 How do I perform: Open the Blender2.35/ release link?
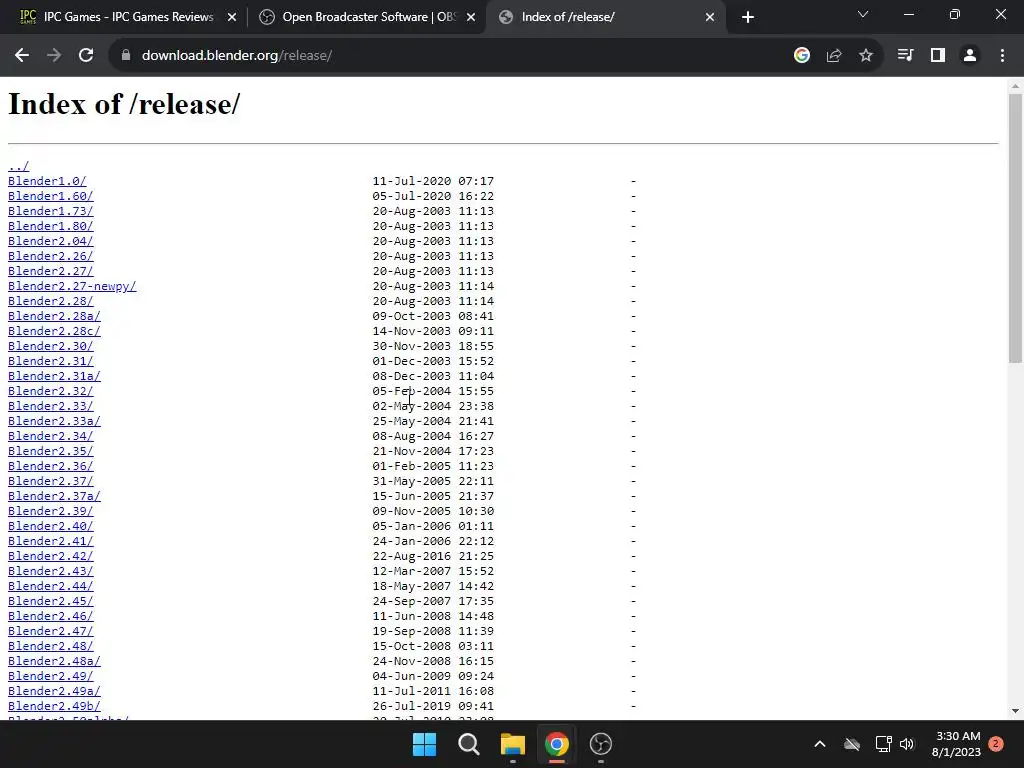(50, 451)
